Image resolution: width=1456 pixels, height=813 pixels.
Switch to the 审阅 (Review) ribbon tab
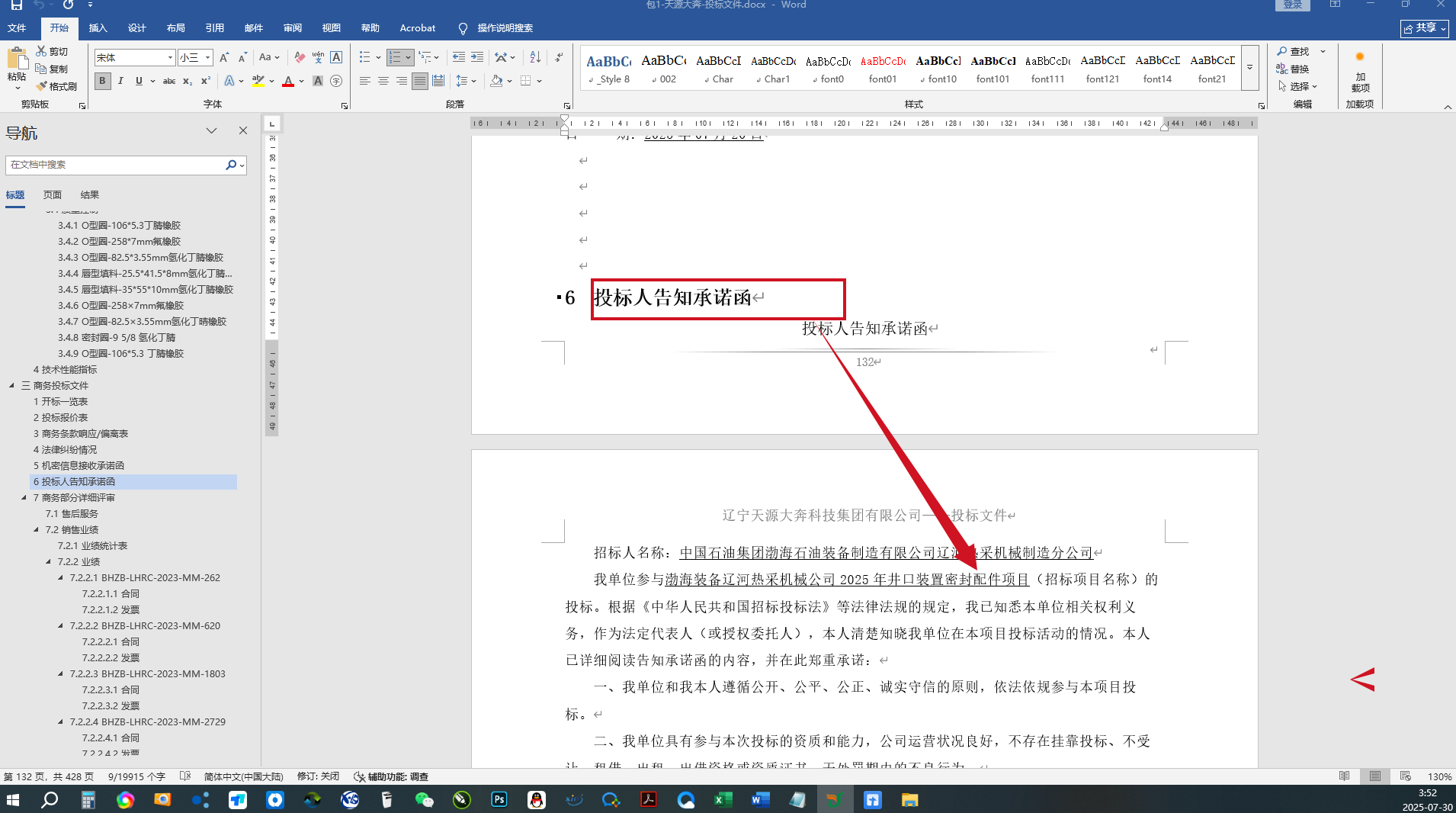tap(293, 28)
